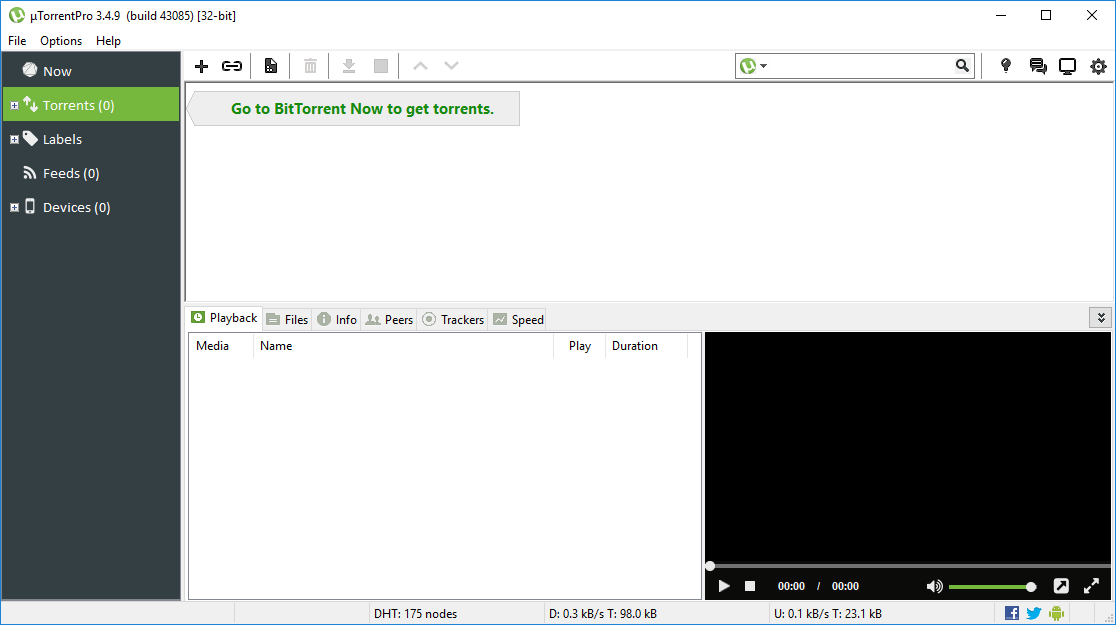Click the Remote monitor icon
The height and width of the screenshot is (625, 1116).
point(1068,66)
